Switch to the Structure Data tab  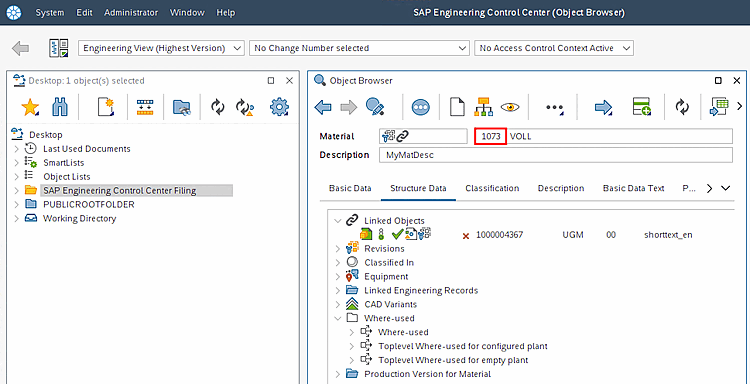[x=418, y=188]
